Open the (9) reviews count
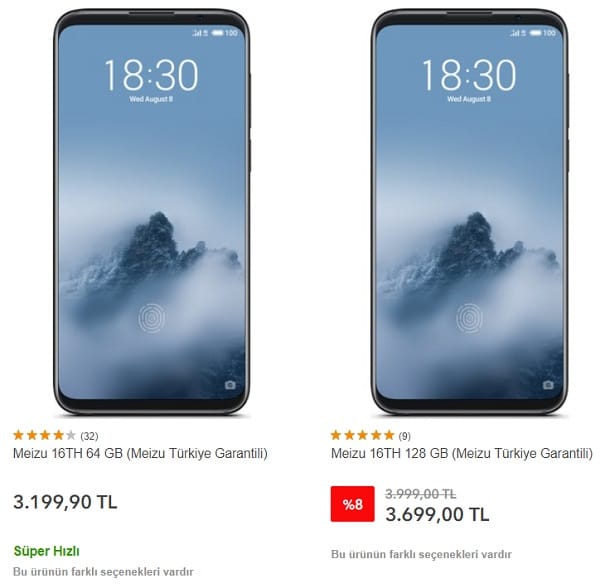Screen dimensions: 600x588 (404, 436)
